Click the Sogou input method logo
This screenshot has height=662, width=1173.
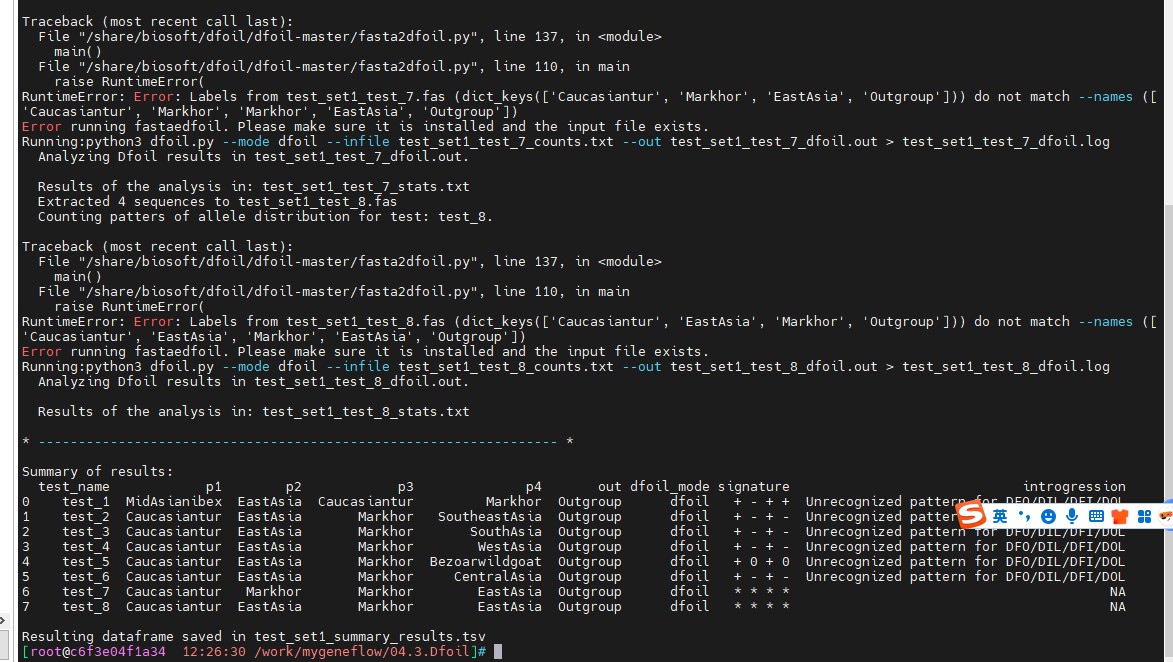pos(971,516)
